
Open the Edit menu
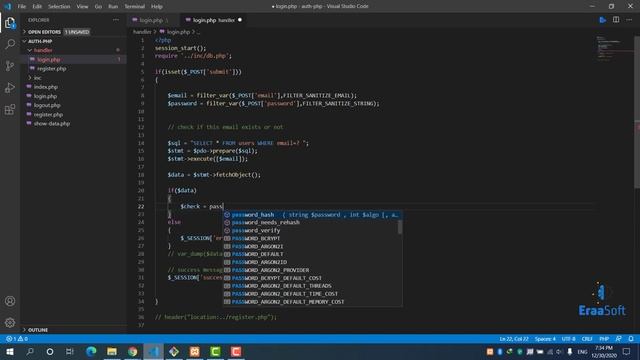point(37,7)
